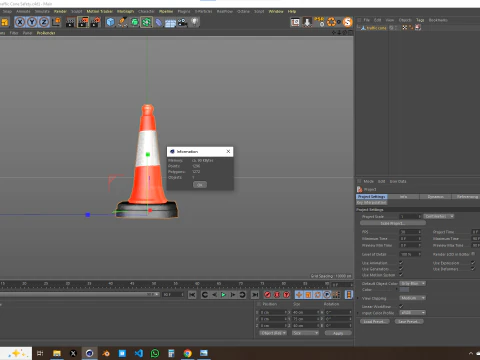Click the blue deformer icon
This screenshot has height=360, width=480.
point(159,22)
